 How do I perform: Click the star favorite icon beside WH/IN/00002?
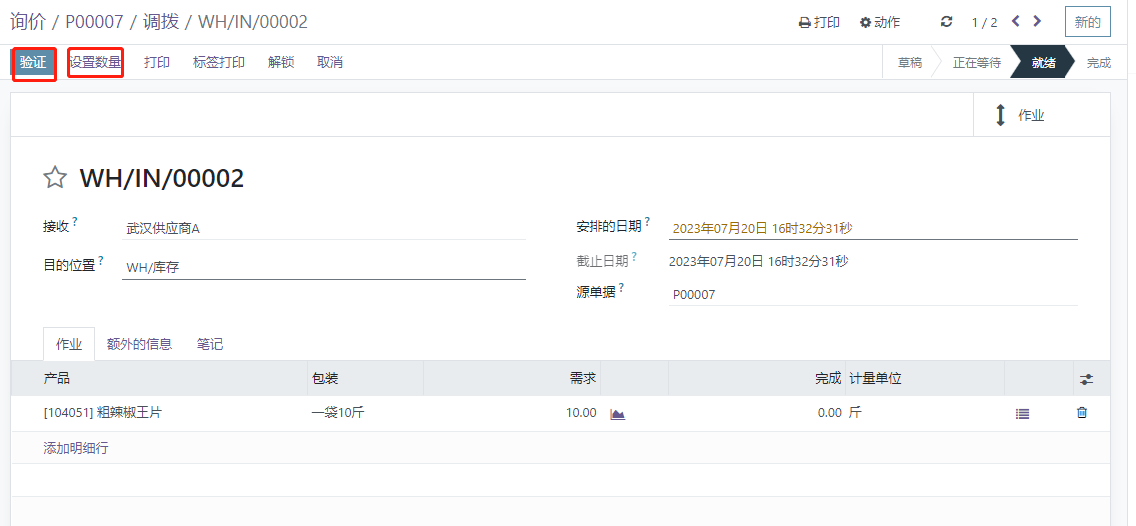click(x=54, y=178)
